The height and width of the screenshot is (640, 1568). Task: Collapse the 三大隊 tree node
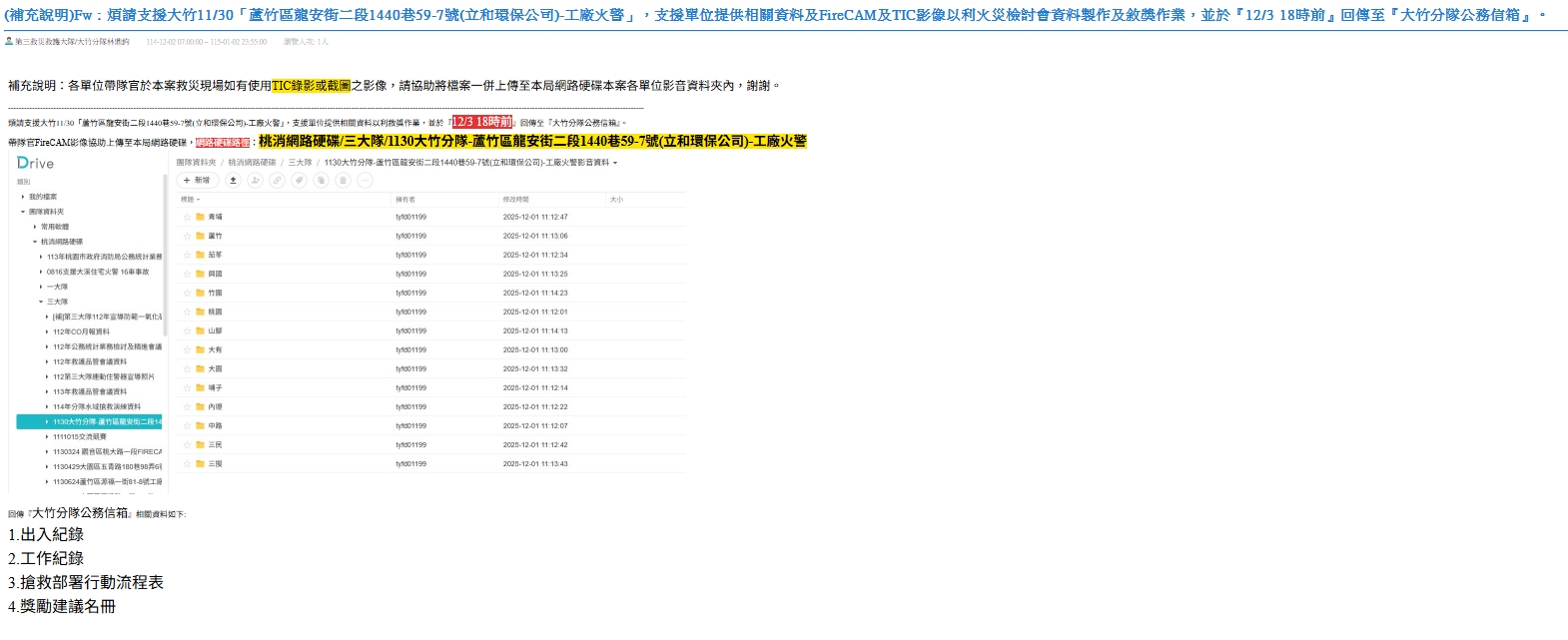click(41, 302)
